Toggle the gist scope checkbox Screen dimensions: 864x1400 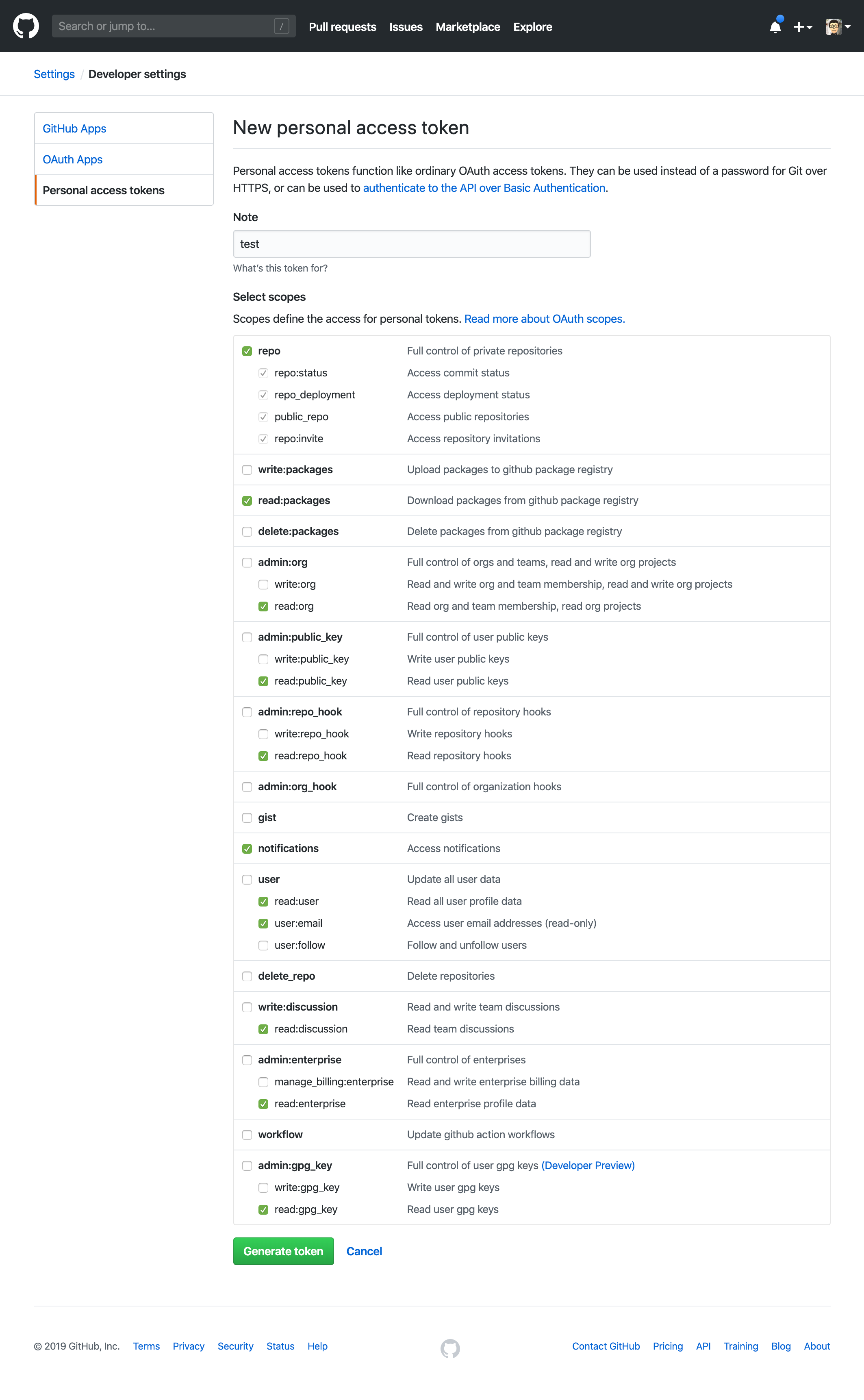tap(247, 818)
